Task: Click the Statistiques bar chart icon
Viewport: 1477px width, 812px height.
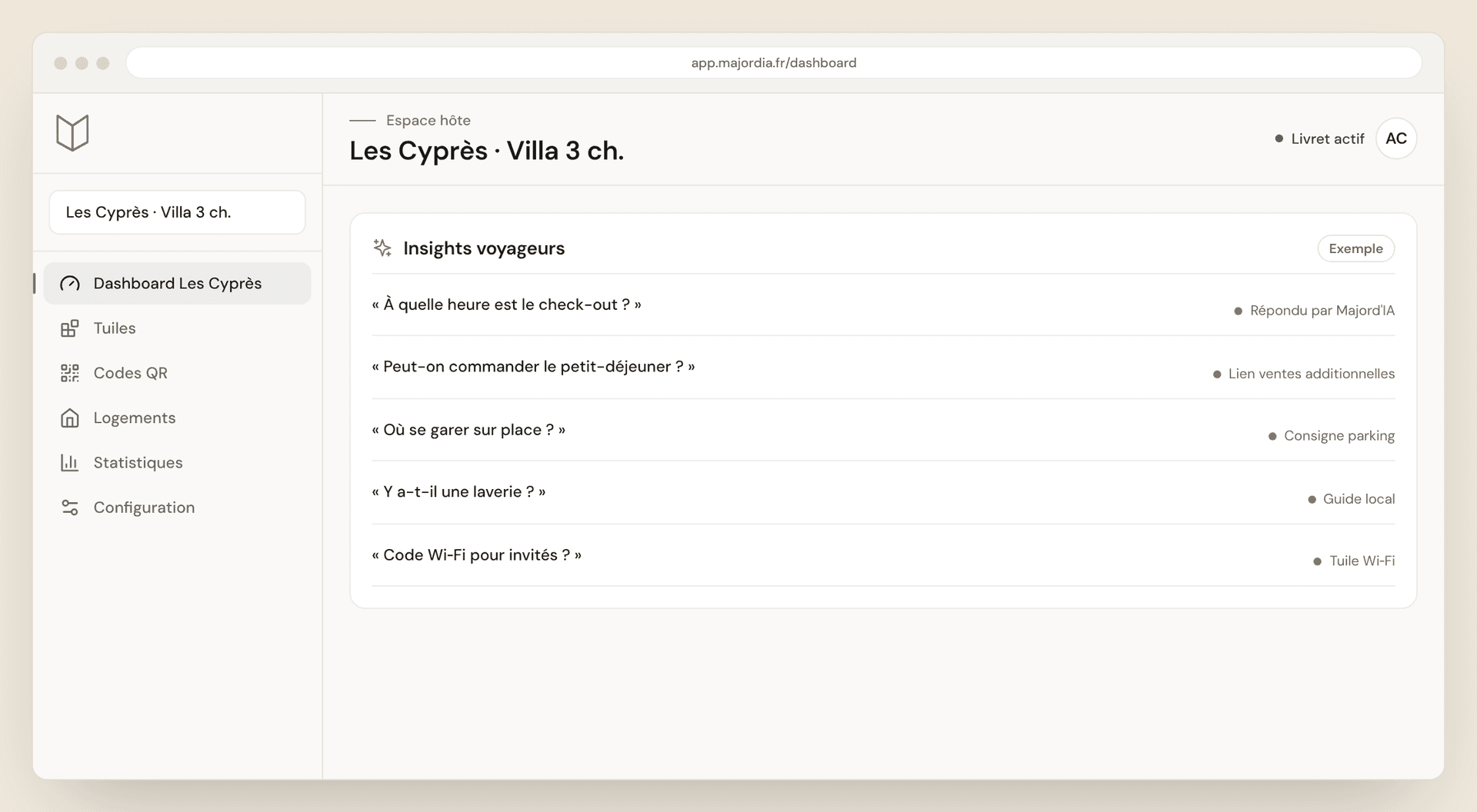Action: (x=70, y=463)
